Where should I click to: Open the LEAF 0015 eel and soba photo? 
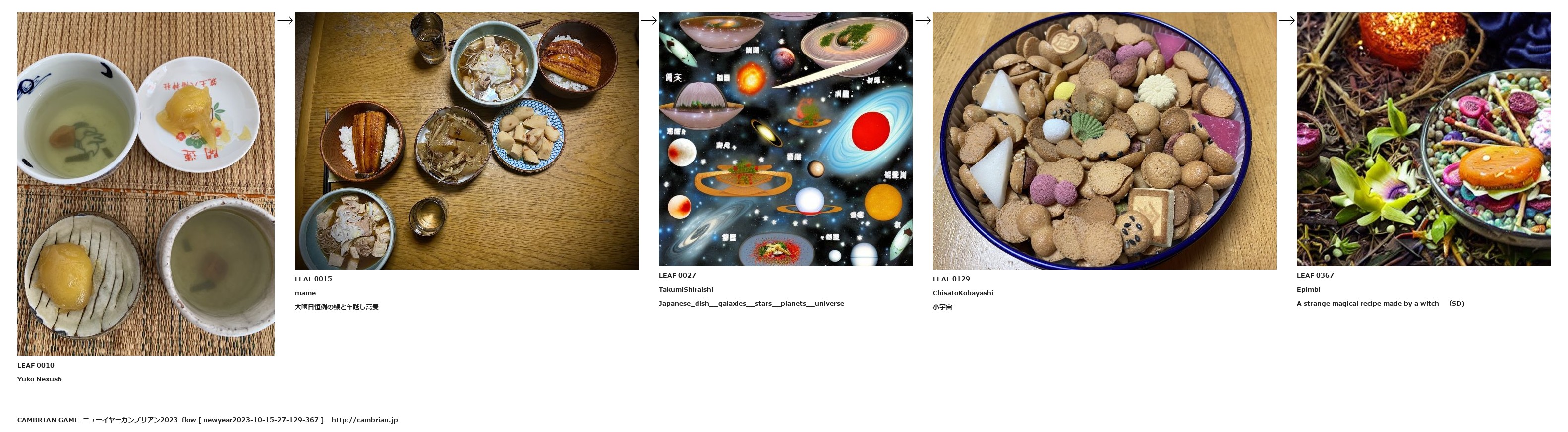466,141
